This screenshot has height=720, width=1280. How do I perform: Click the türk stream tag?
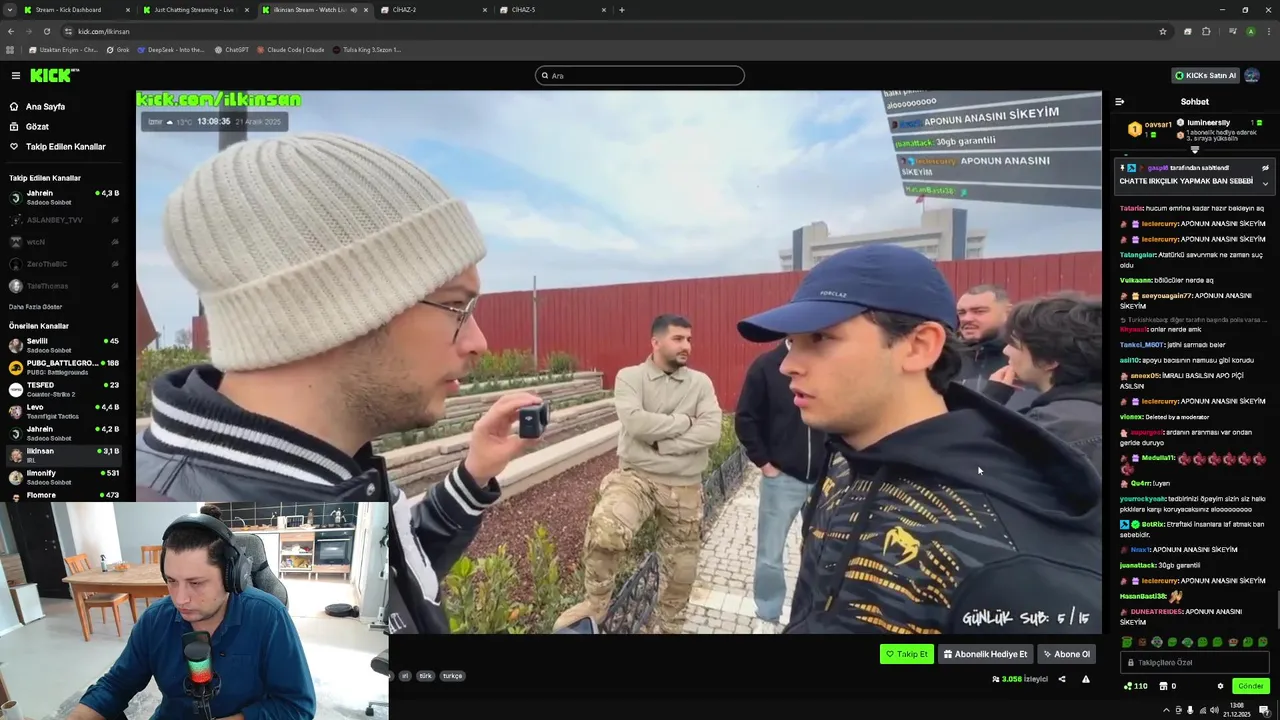[425, 676]
